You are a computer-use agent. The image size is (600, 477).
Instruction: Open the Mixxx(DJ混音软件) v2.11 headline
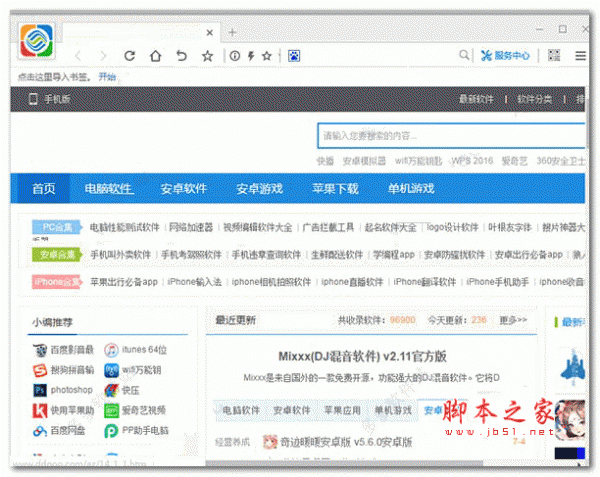tap(362, 357)
